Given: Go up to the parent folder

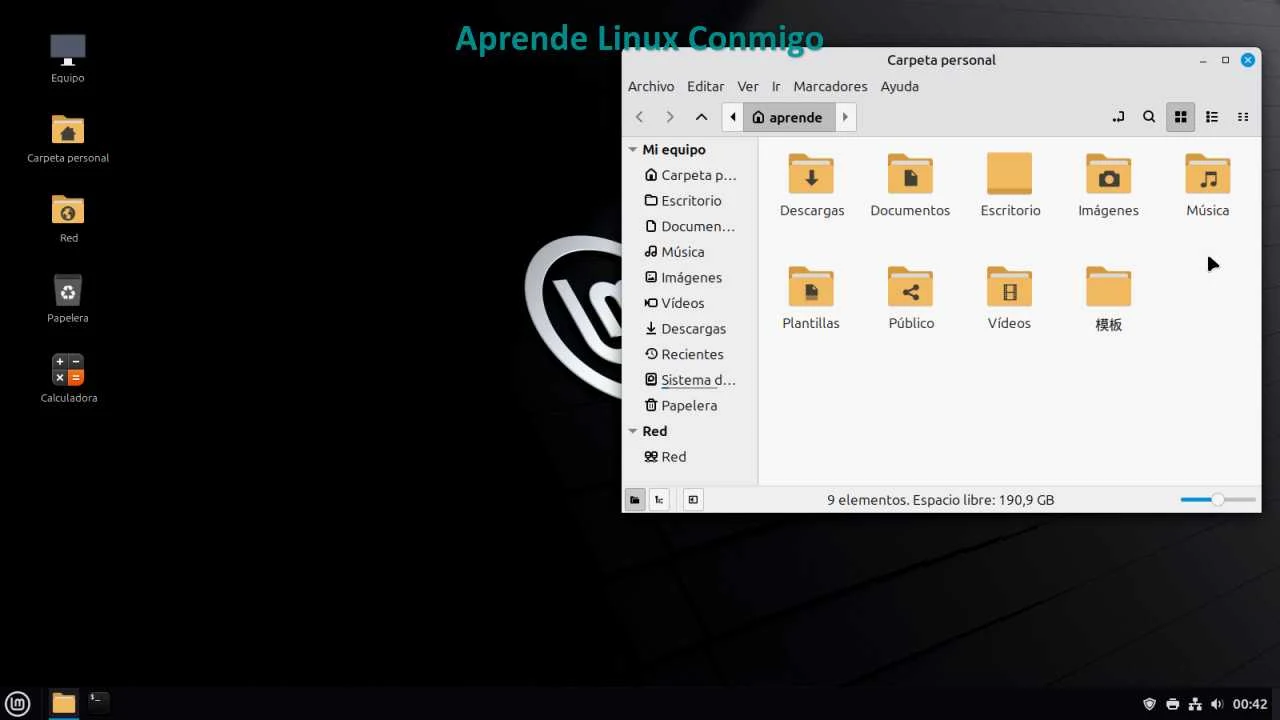Looking at the screenshot, I should click(x=701, y=117).
